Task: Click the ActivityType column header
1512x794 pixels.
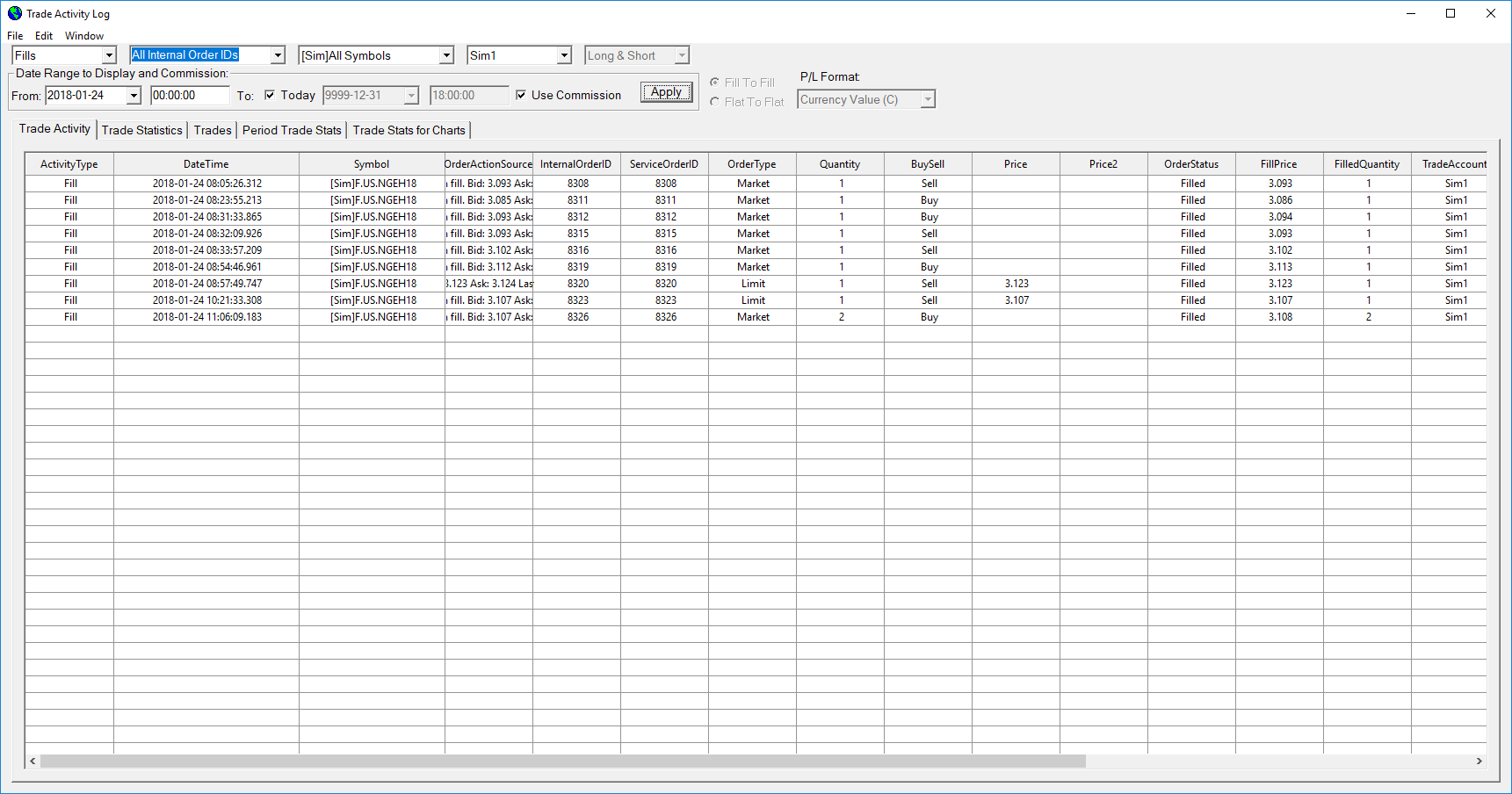Action: click(69, 164)
